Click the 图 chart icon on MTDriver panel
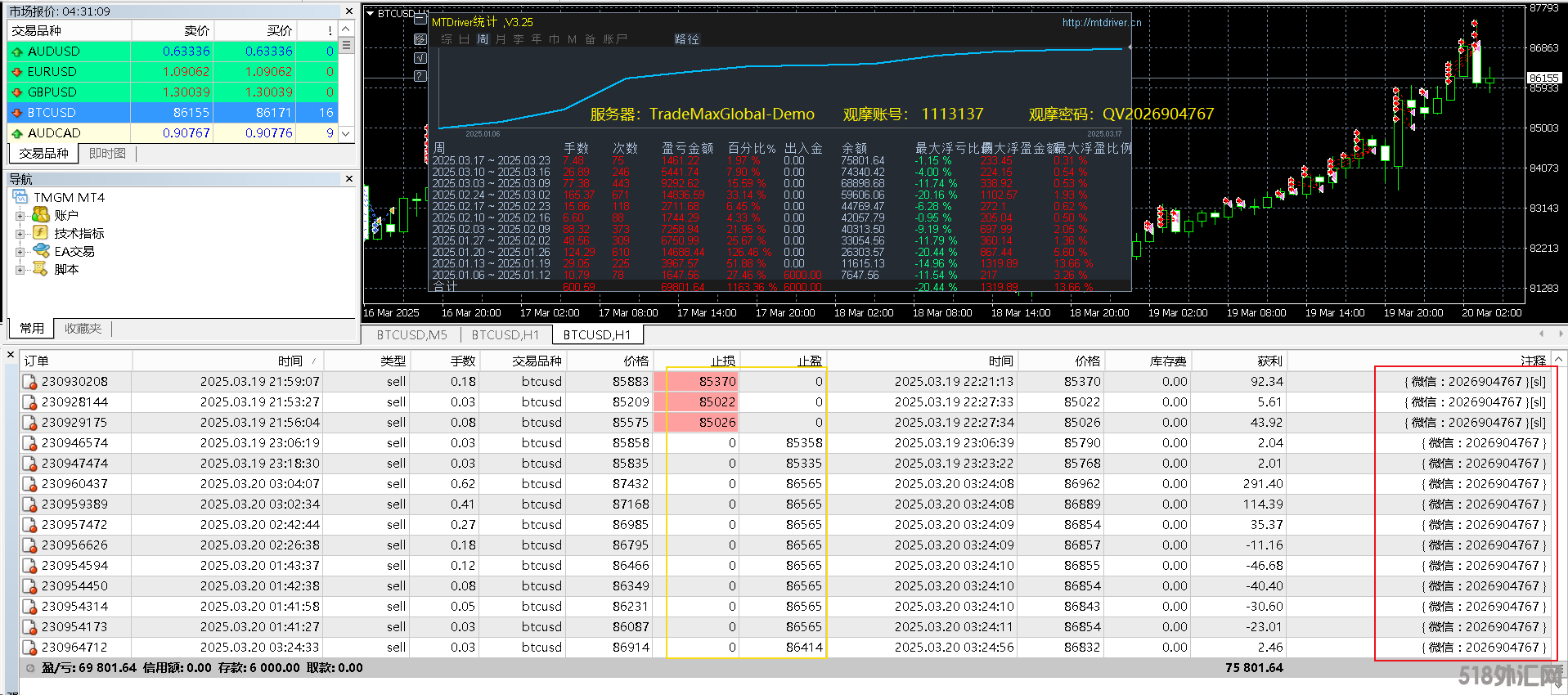 point(420,39)
